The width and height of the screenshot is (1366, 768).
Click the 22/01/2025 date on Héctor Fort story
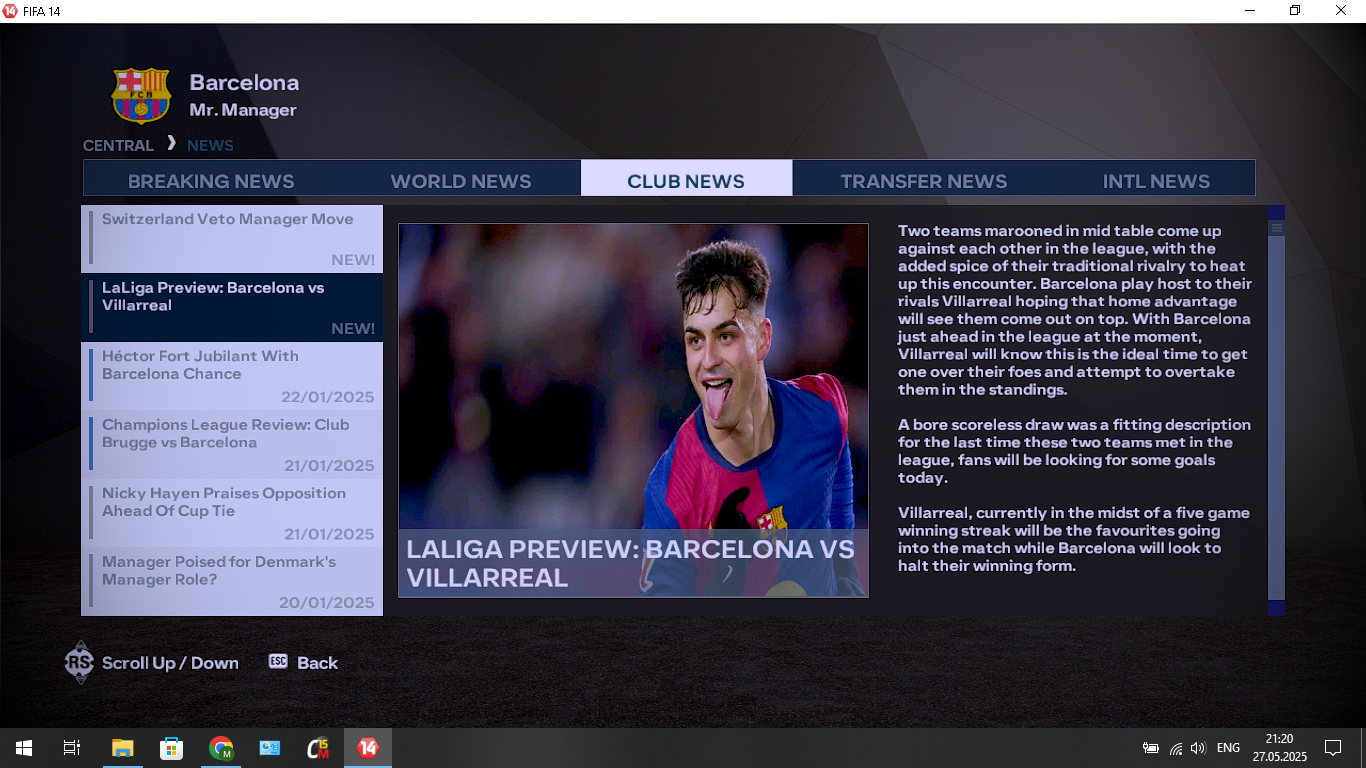tap(328, 397)
